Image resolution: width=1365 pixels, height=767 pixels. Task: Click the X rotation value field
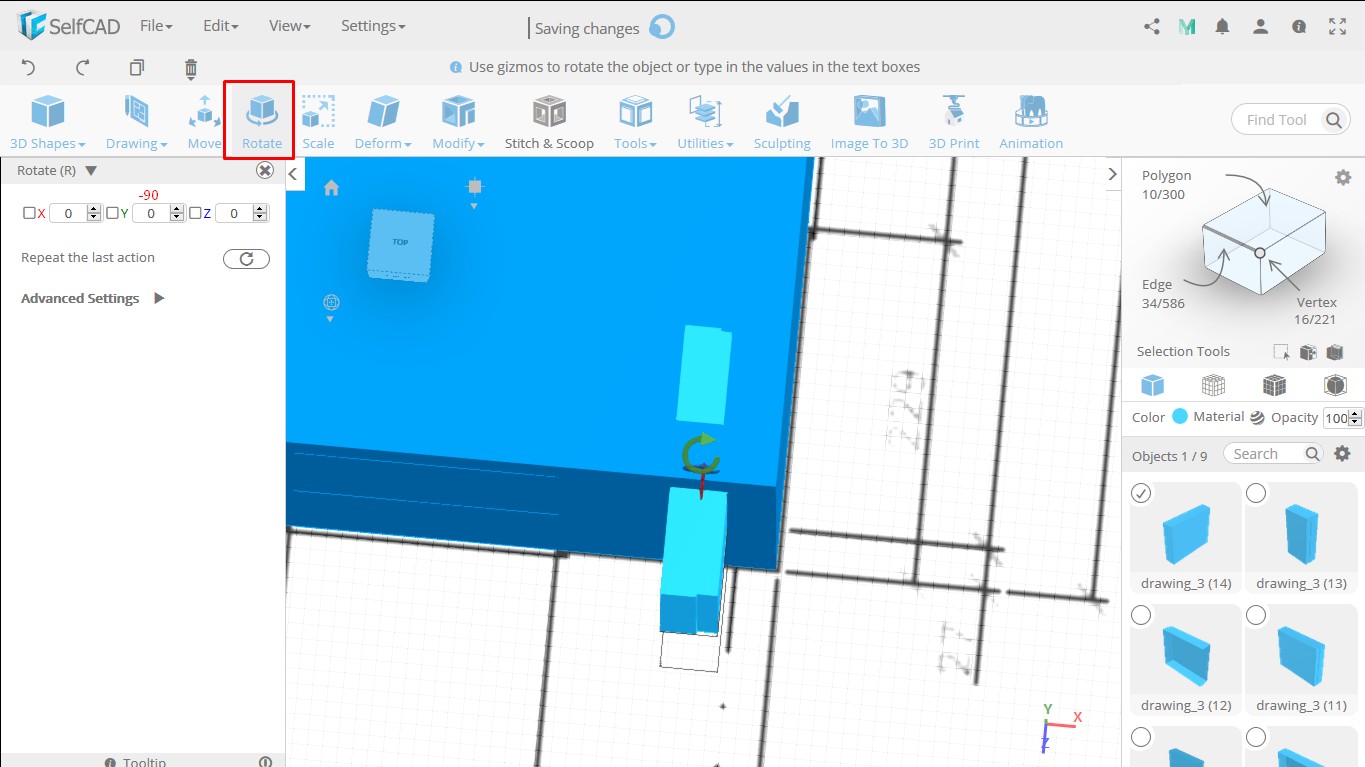coord(68,213)
